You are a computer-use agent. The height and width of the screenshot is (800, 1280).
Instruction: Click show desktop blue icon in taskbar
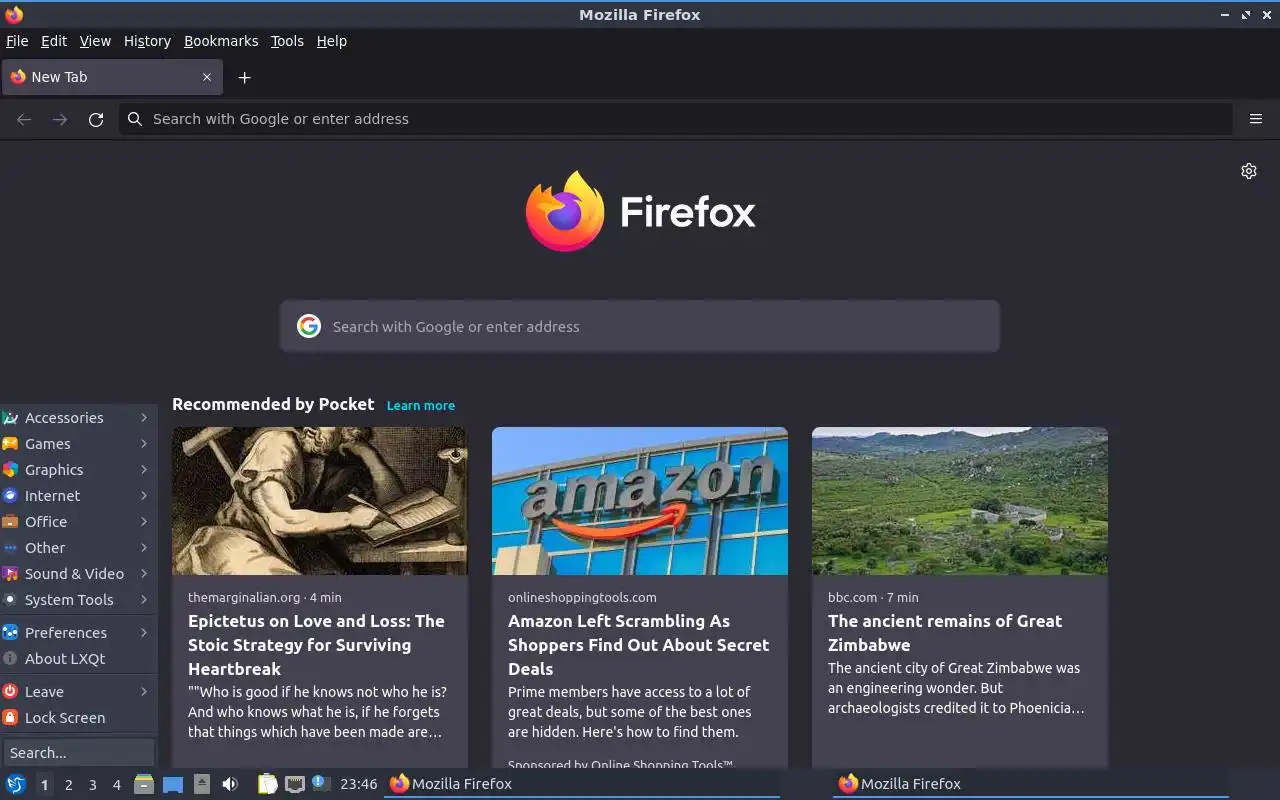tap(173, 784)
